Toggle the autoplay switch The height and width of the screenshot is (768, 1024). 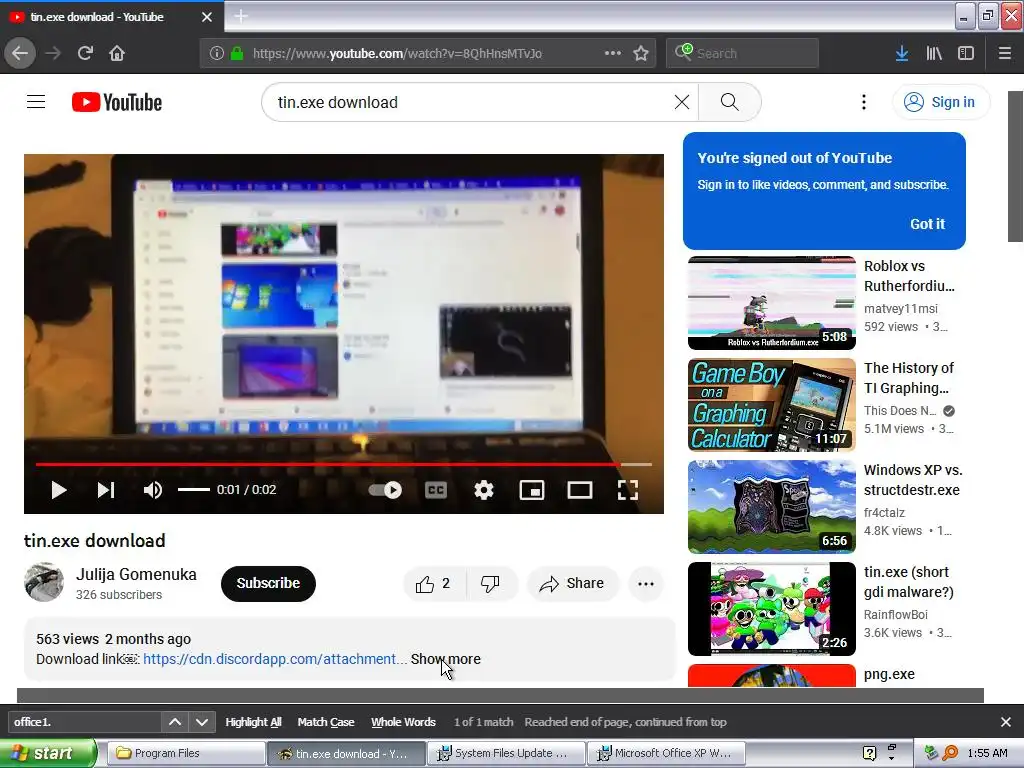pyautogui.click(x=385, y=490)
